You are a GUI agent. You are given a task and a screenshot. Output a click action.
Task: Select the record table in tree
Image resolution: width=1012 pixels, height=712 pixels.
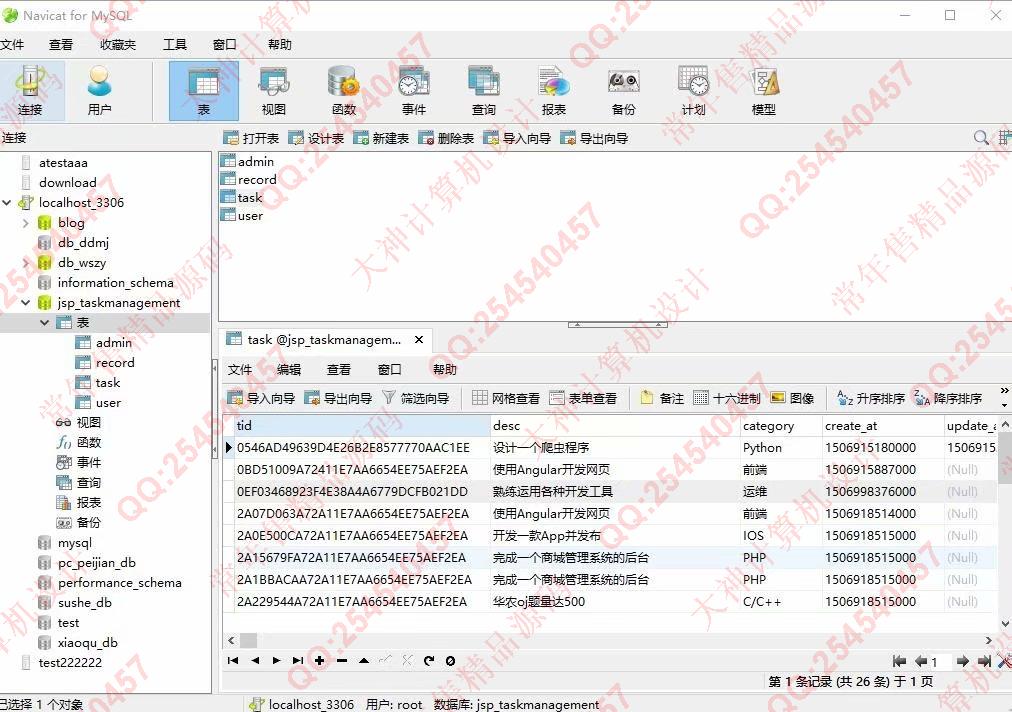(115, 363)
